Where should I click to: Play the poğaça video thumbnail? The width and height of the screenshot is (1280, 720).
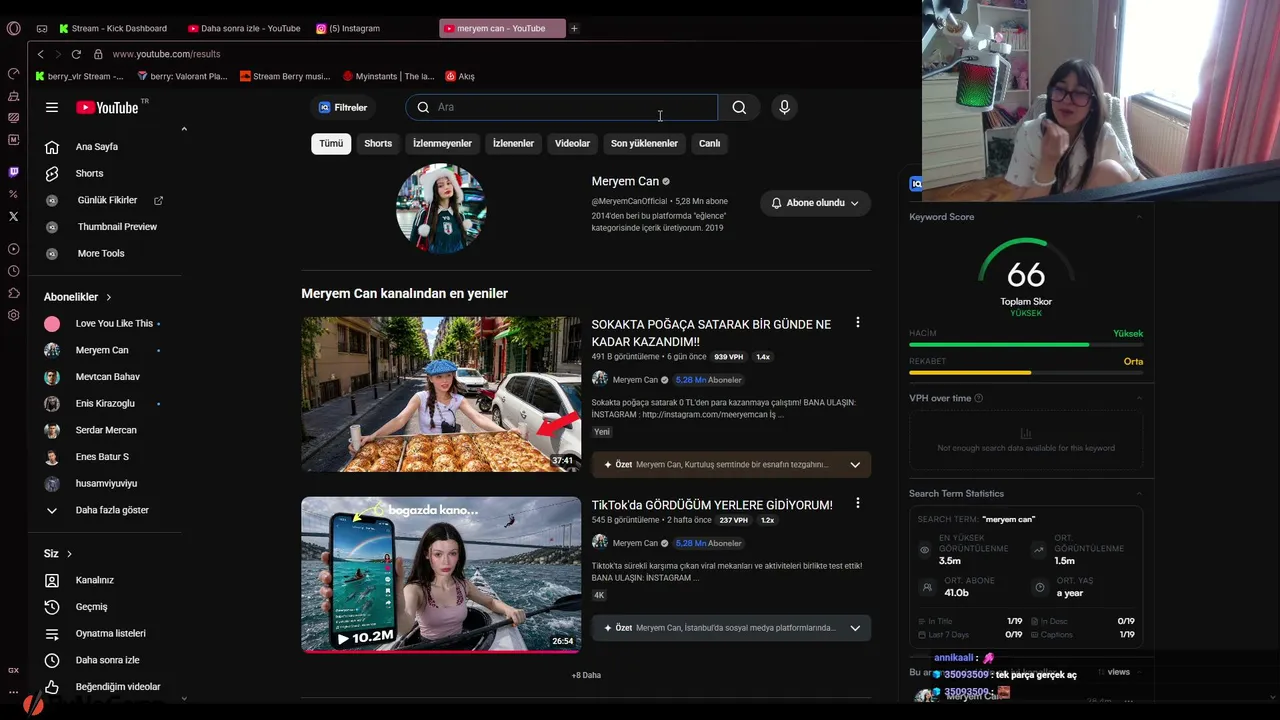(x=441, y=394)
